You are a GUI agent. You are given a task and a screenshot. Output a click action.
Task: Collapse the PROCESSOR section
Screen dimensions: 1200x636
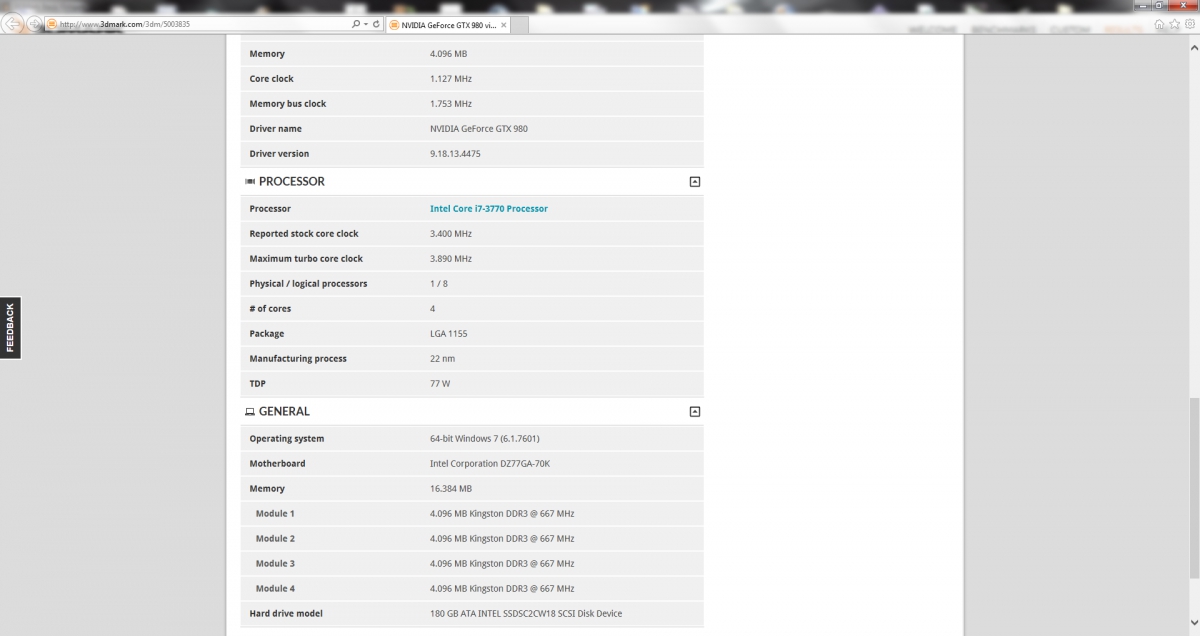[x=695, y=182]
